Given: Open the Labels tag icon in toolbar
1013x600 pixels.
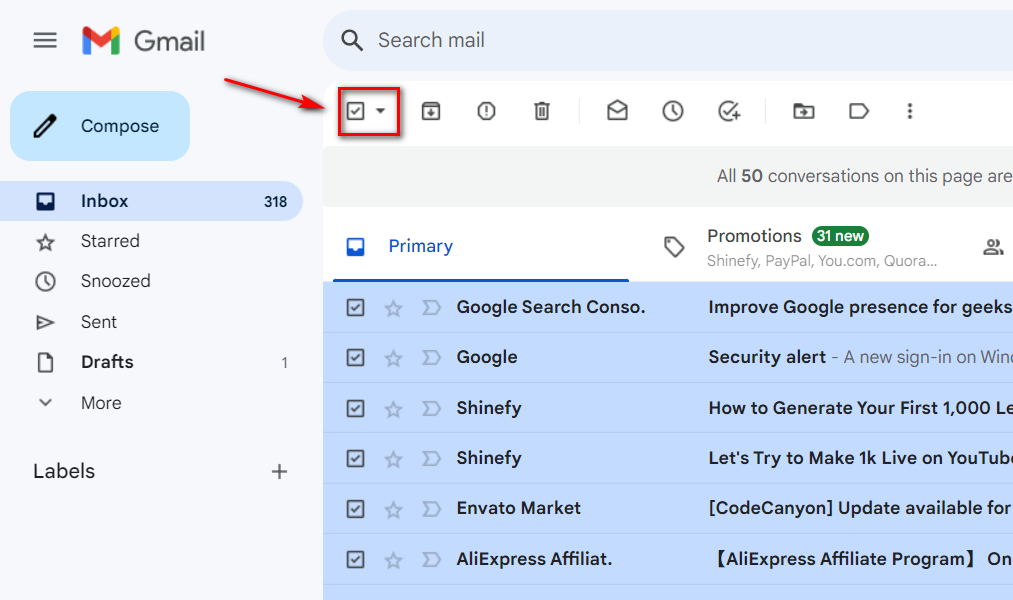Looking at the screenshot, I should (x=859, y=111).
